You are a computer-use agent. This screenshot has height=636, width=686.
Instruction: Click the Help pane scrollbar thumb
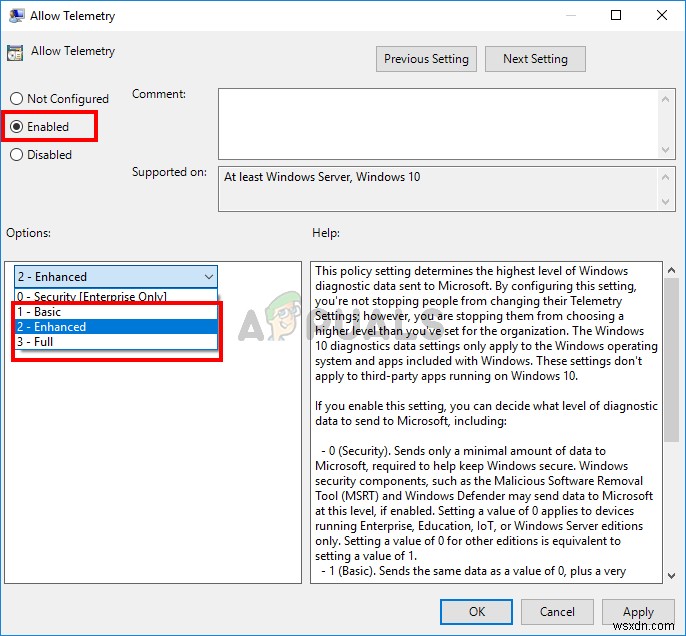coord(672,360)
